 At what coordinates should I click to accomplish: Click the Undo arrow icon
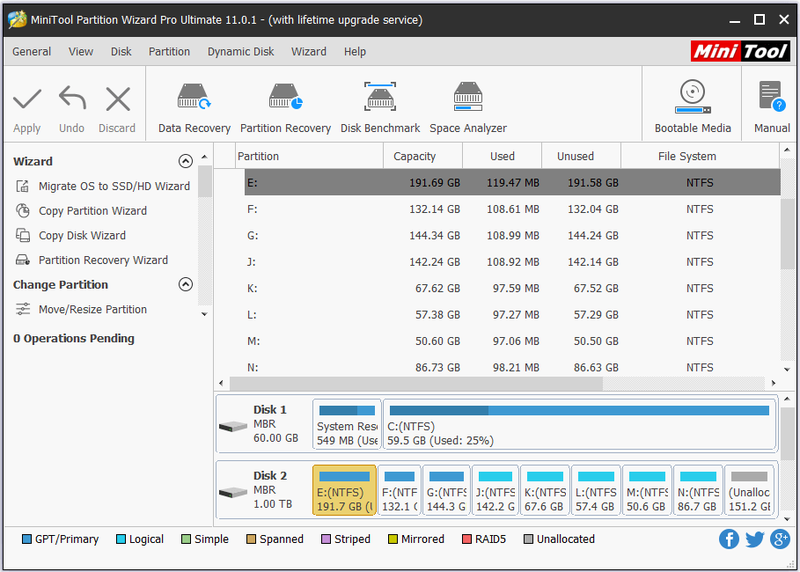pyautogui.click(x=72, y=98)
